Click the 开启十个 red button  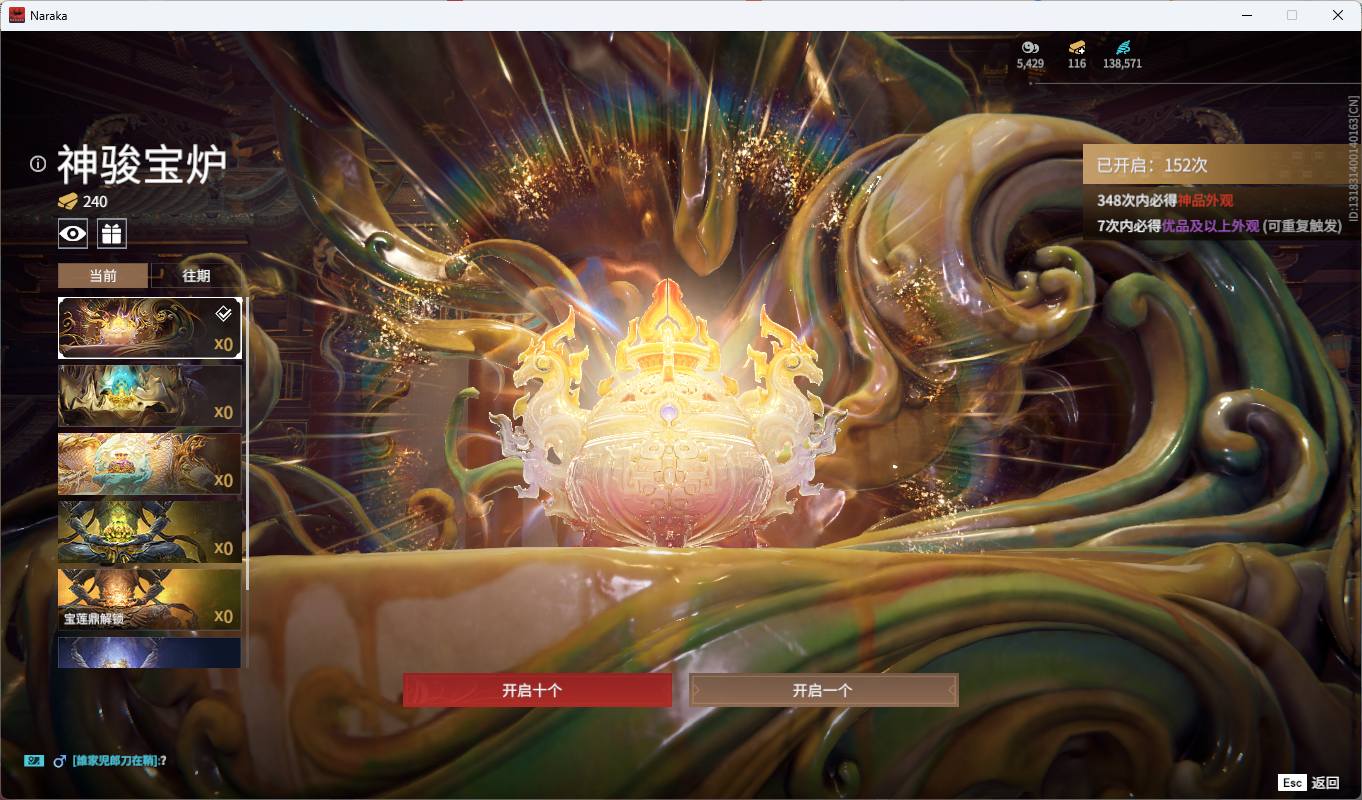click(x=537, y=690)
